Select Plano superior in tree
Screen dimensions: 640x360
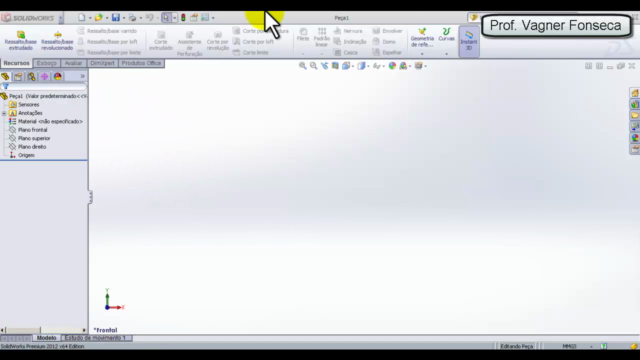tap(30, 138)
